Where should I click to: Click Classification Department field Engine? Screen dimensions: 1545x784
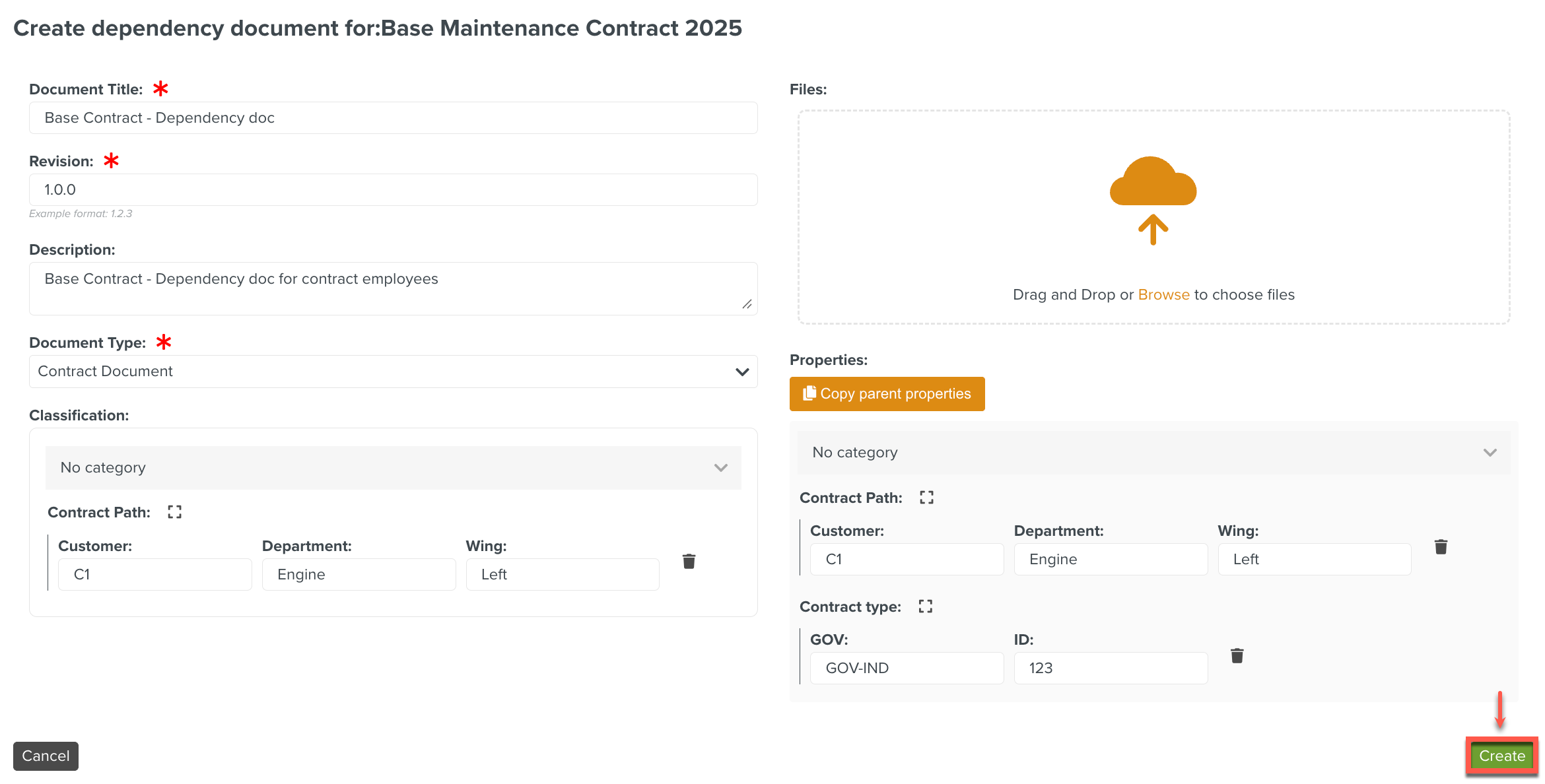click(358, 574)
